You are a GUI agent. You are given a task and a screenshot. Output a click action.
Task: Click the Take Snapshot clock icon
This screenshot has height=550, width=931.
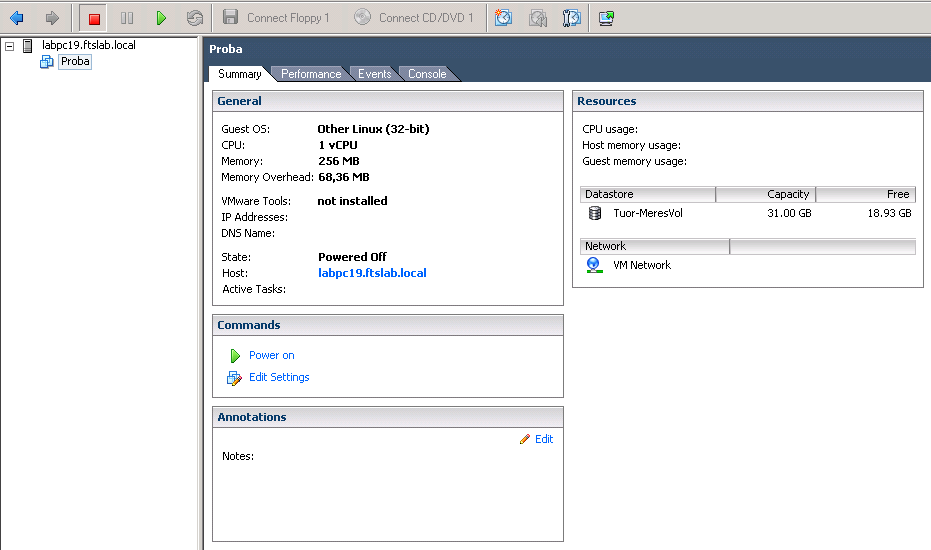pos(504,18)
